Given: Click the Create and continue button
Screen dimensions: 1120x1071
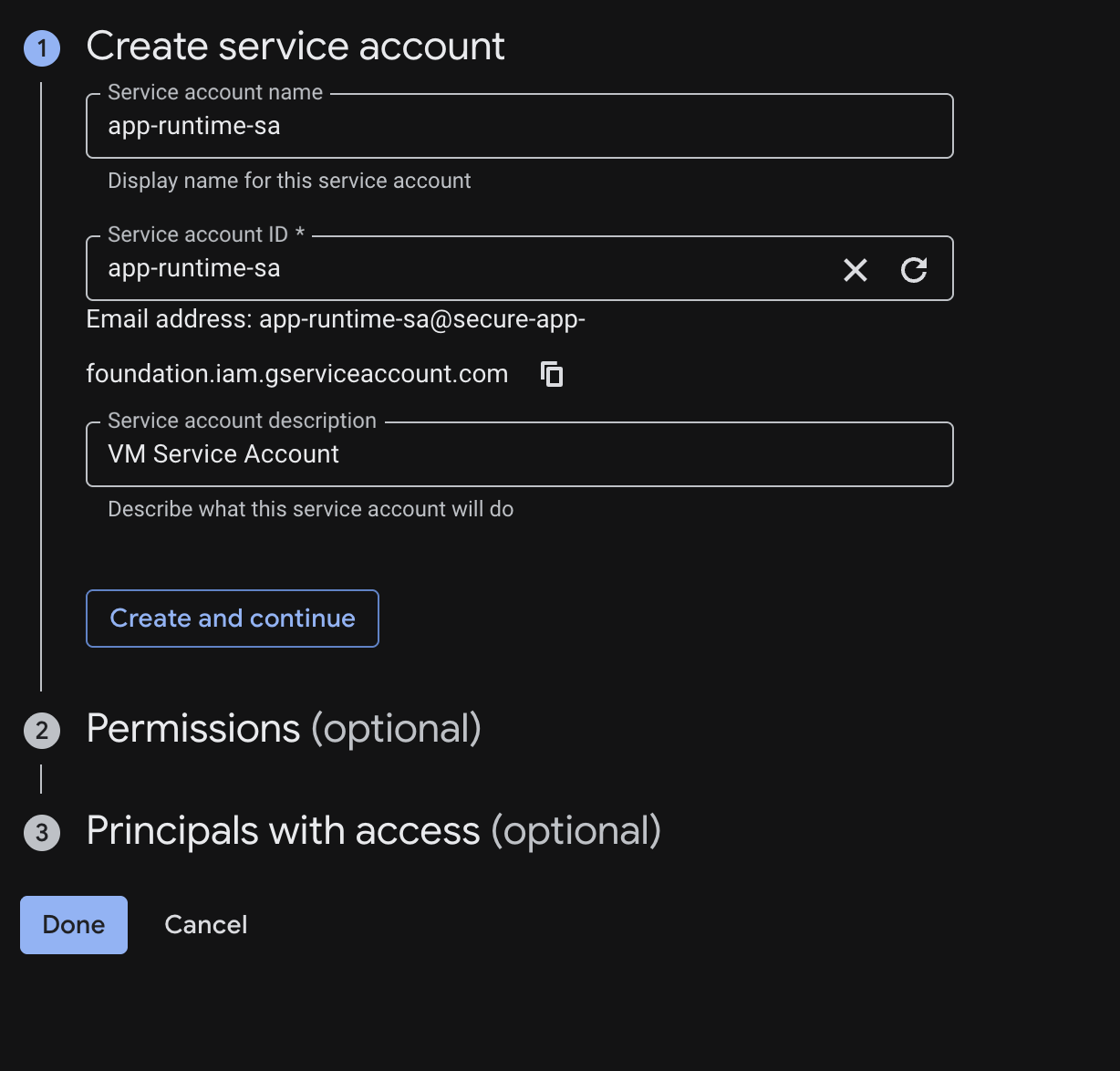Looking at the screenshot, I should click(x=232, y=618).
